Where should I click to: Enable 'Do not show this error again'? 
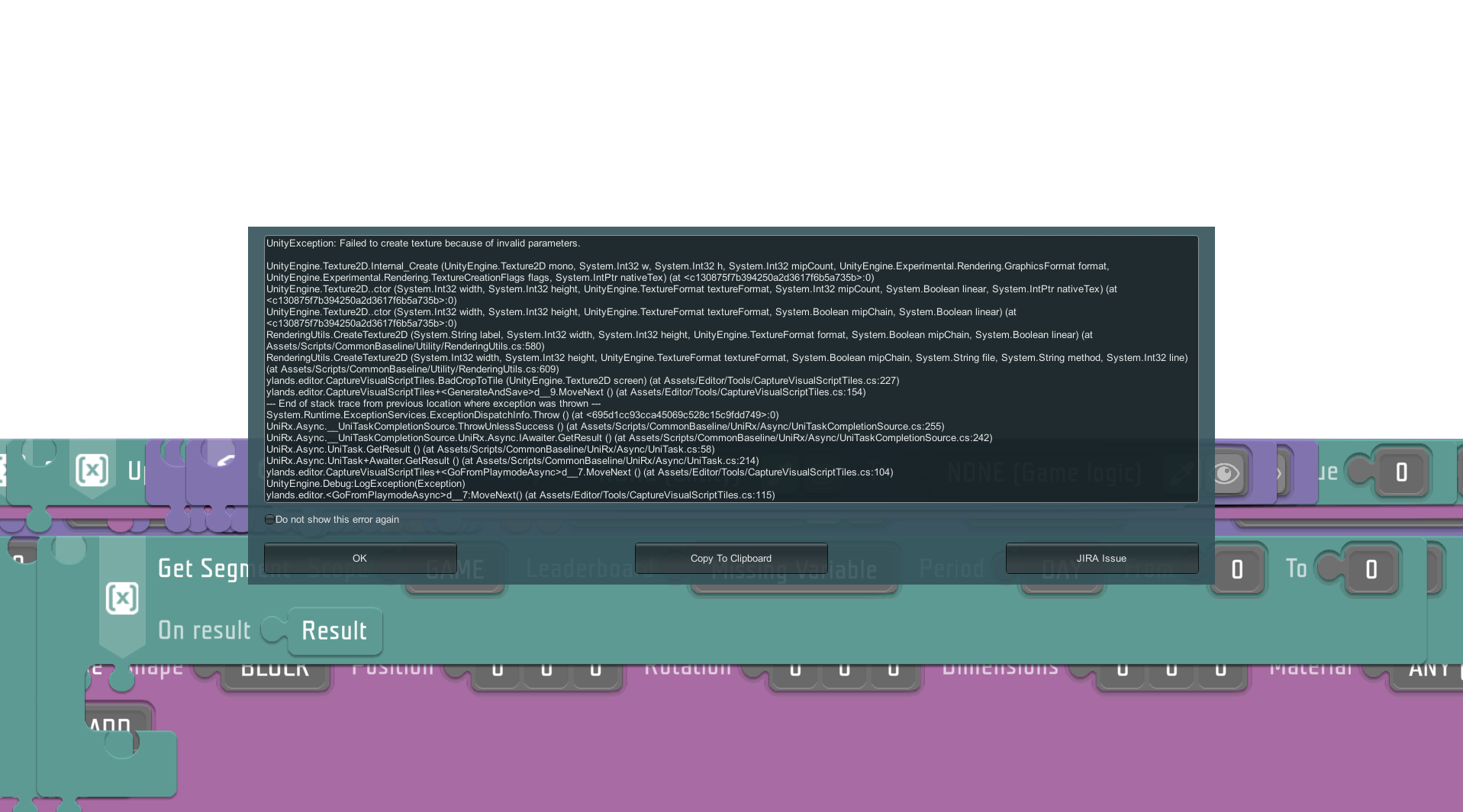(269, 520)
